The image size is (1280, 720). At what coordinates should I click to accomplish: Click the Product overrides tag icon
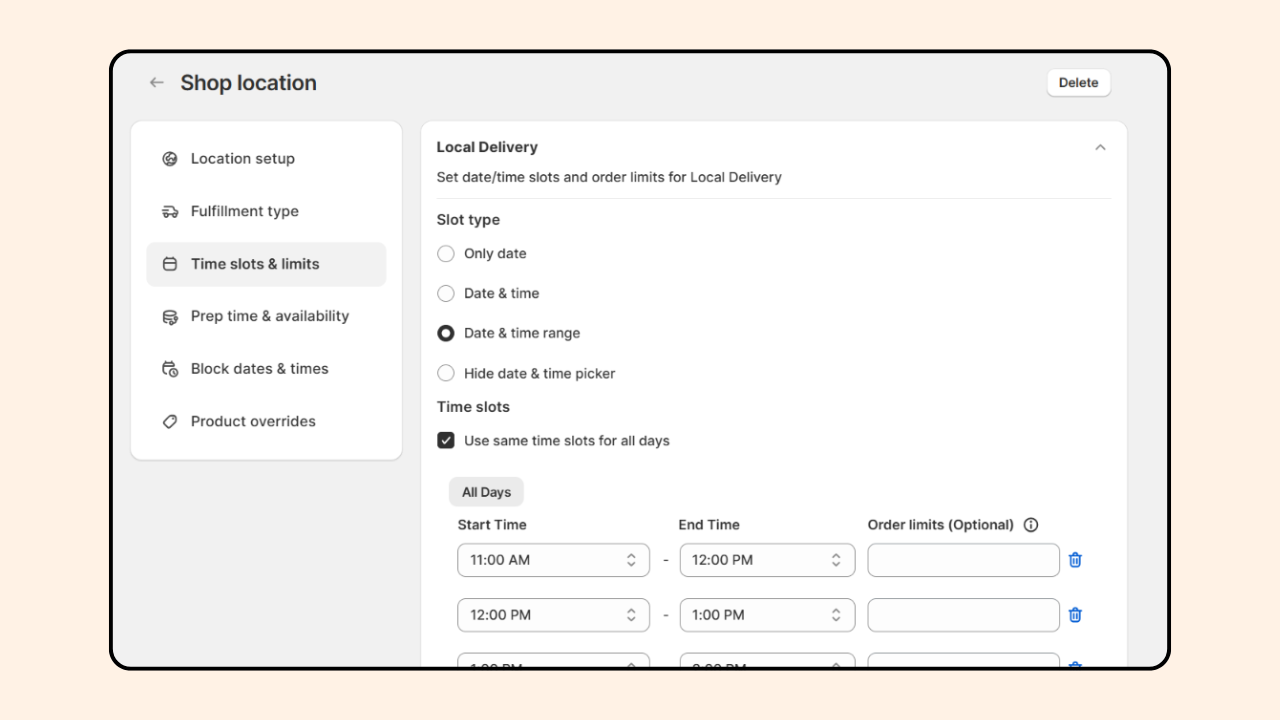170,422
